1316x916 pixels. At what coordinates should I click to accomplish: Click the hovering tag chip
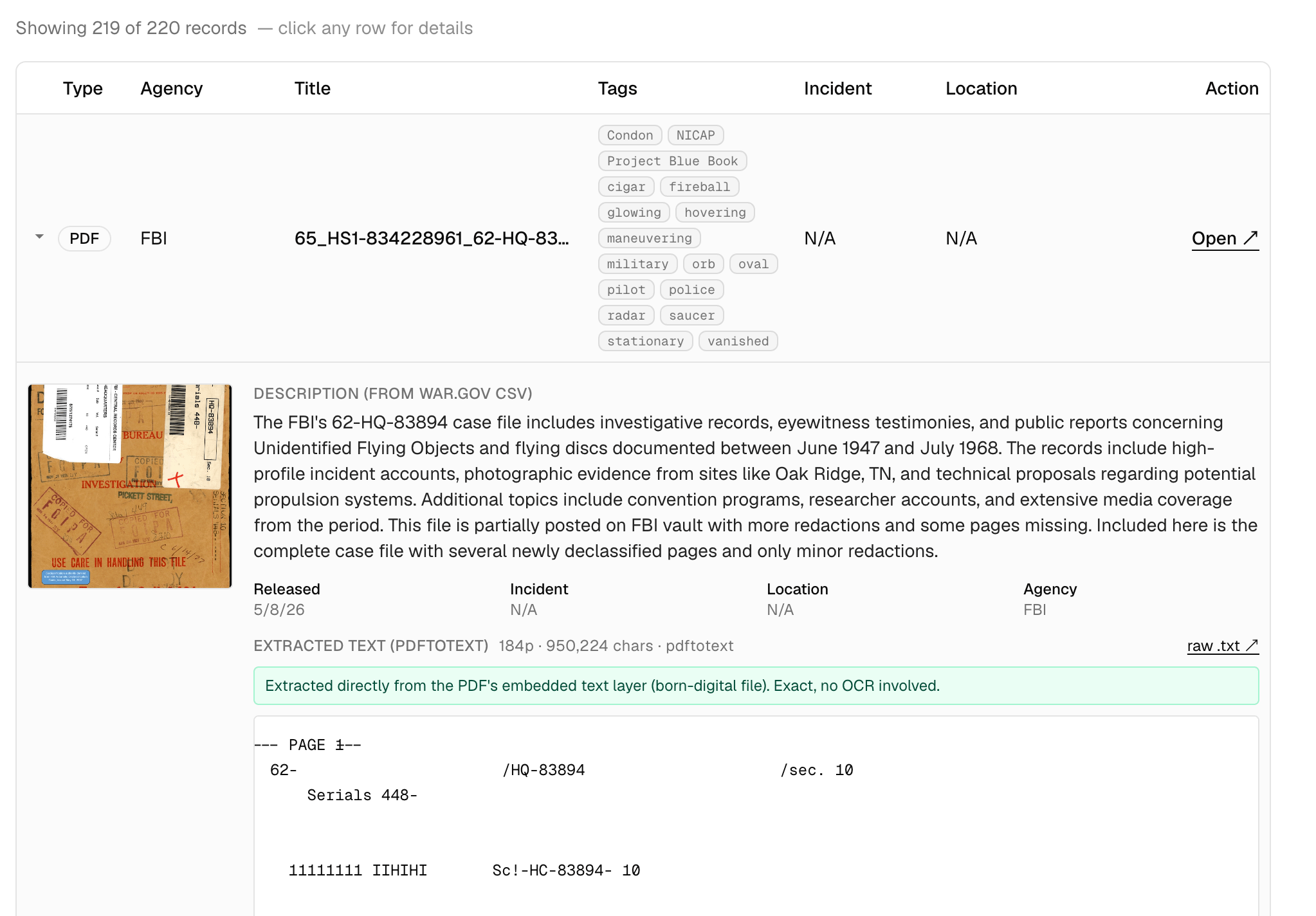click(x=715, y=212)
